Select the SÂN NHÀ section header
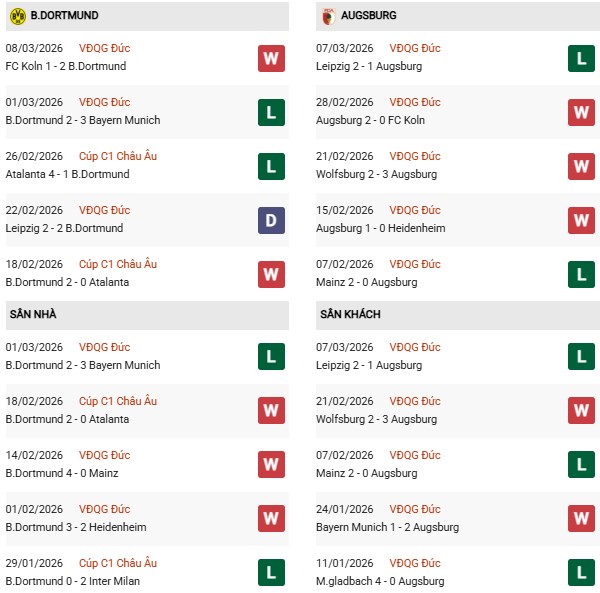The height and width of the screenshot is (593, 600). pyautogui.click(x=32, y=314)
